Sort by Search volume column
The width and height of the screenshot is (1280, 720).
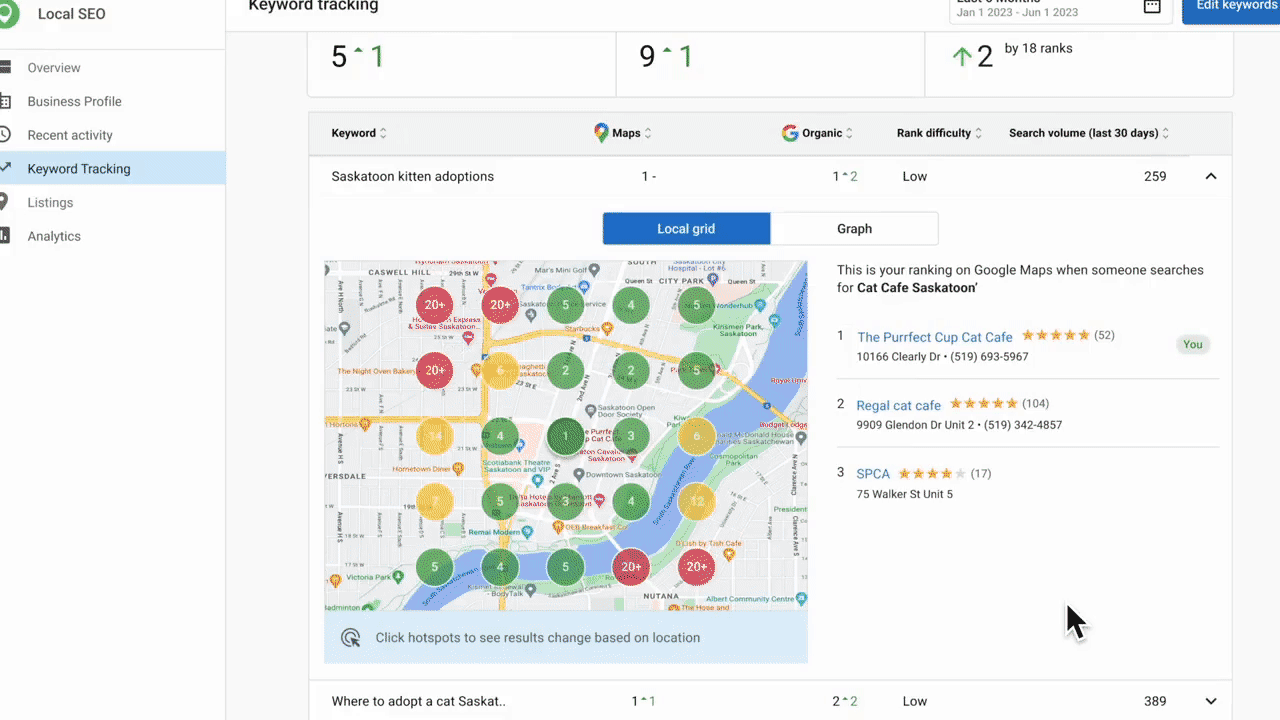[1165, 133]
